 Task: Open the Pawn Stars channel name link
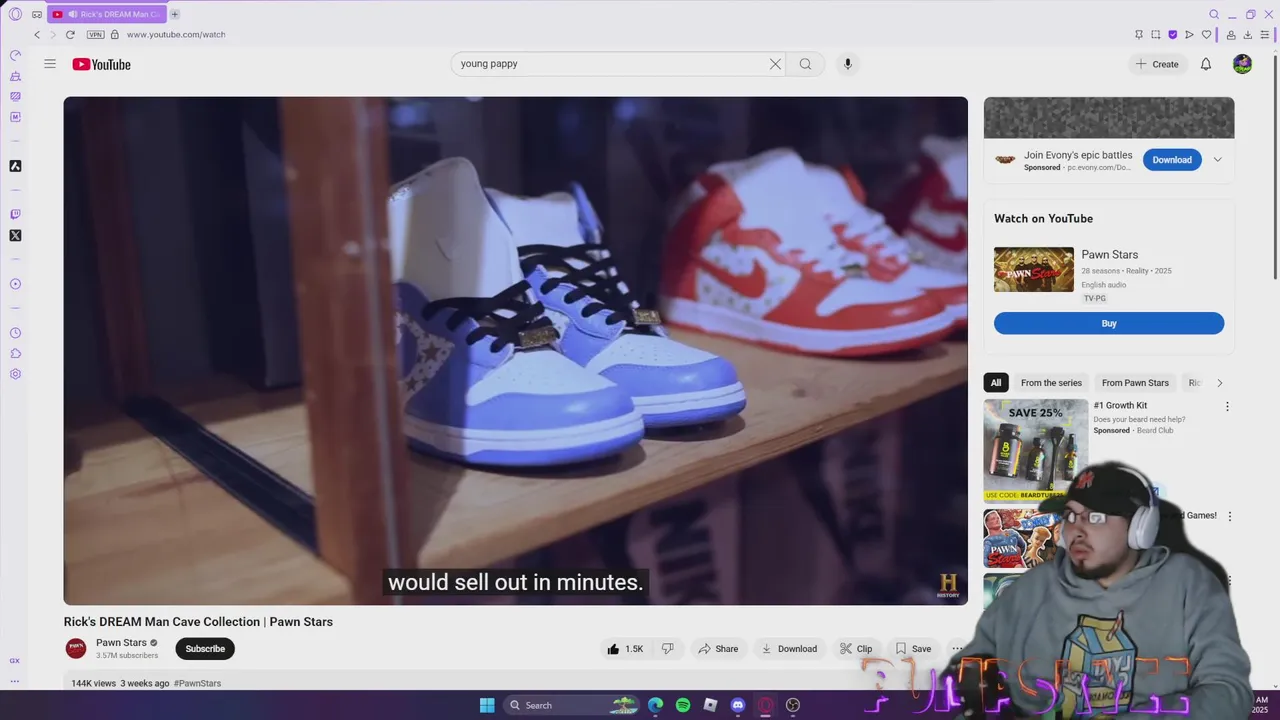(121, 643)
